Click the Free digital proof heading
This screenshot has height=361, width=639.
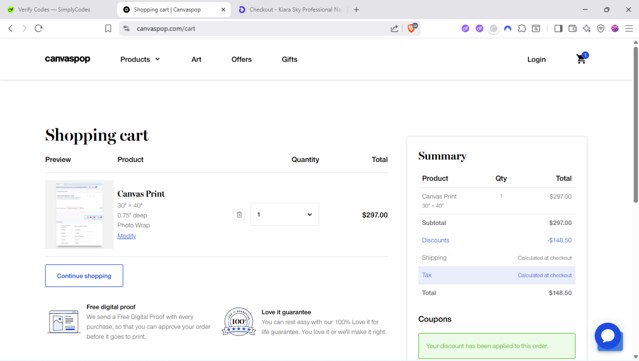111,307
